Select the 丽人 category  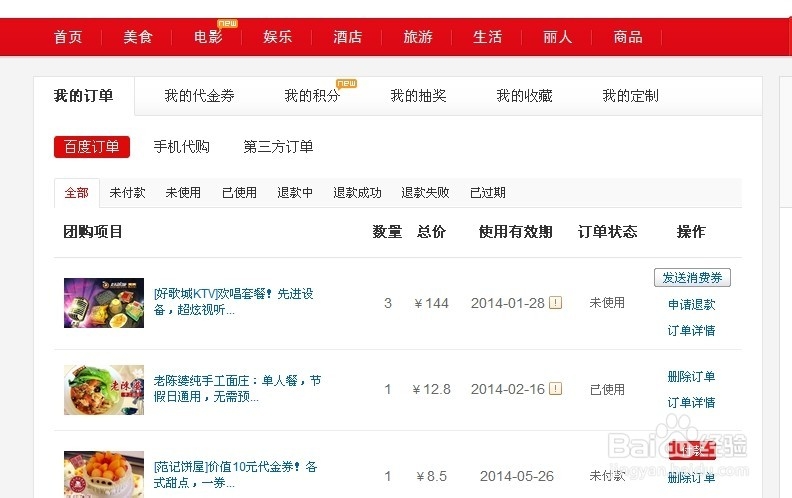tap(558, 37)
